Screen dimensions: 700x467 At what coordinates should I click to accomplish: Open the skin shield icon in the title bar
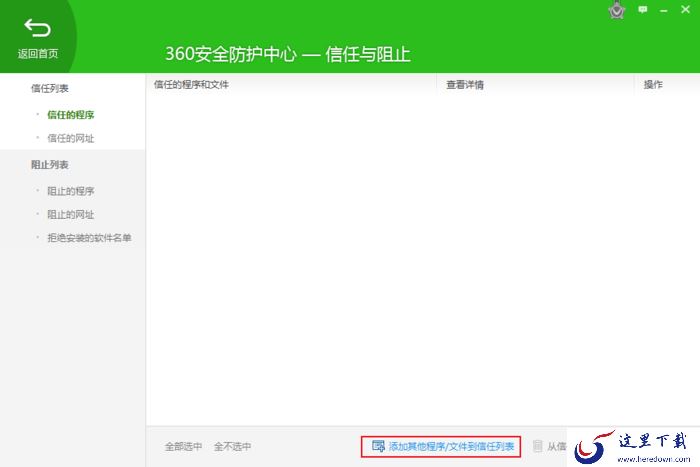pyautogui.click(x=617, y=10)
